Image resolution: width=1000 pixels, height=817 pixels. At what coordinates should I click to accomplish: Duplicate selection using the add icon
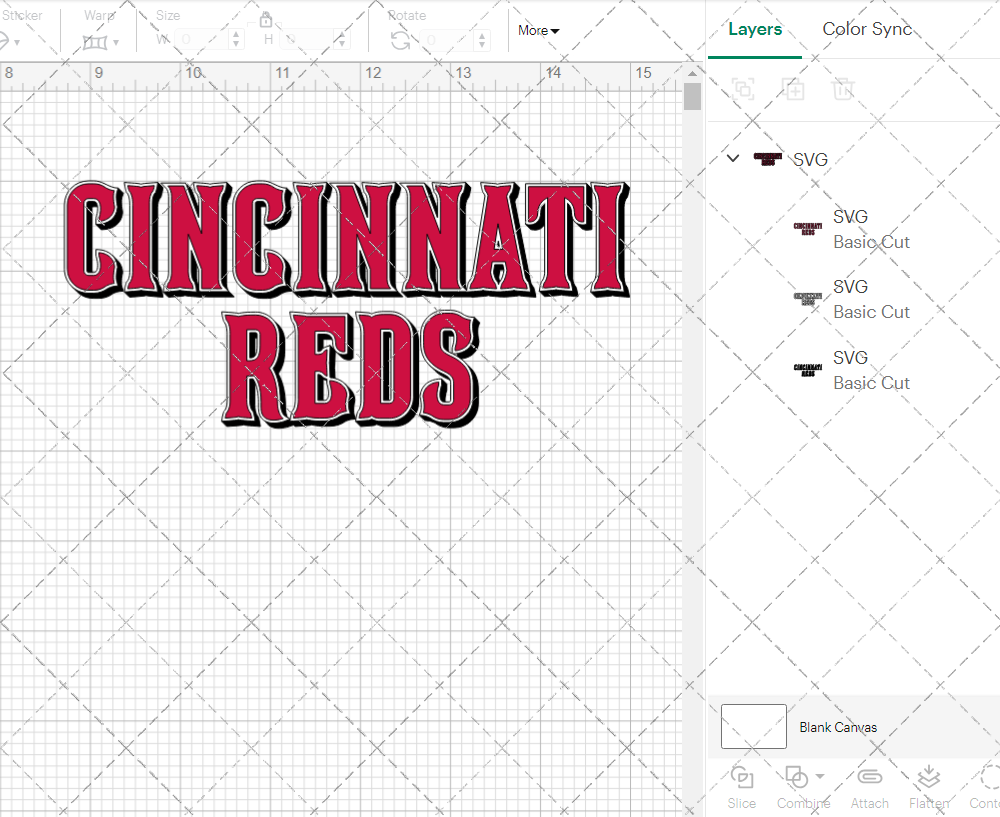(x=794, y=89)
